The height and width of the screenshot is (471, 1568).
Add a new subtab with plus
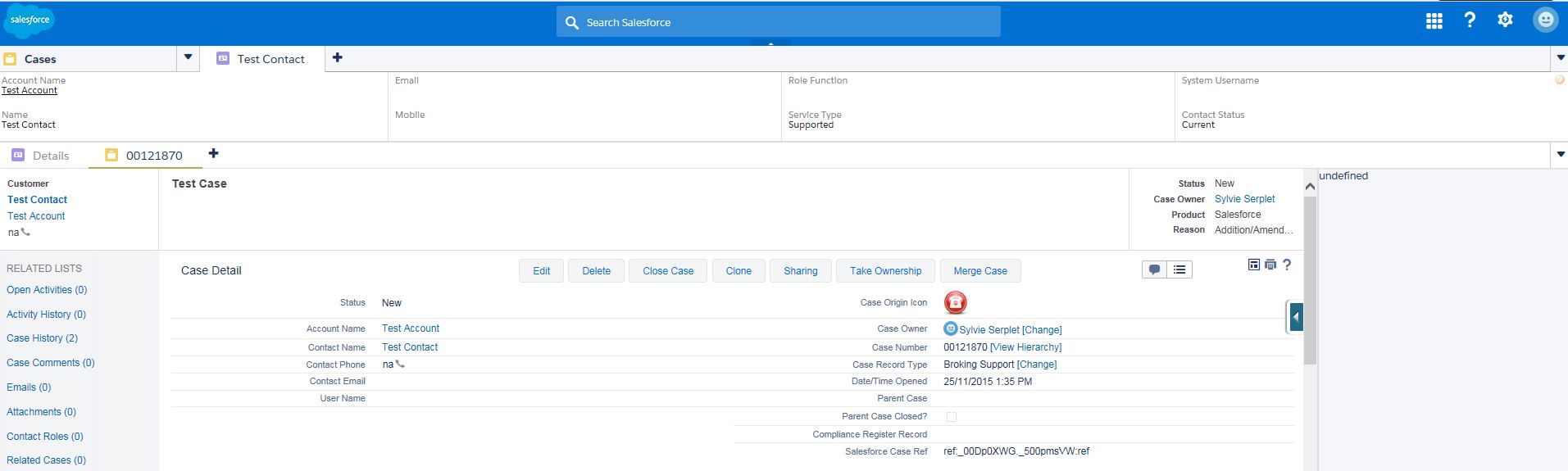point(213,153)
